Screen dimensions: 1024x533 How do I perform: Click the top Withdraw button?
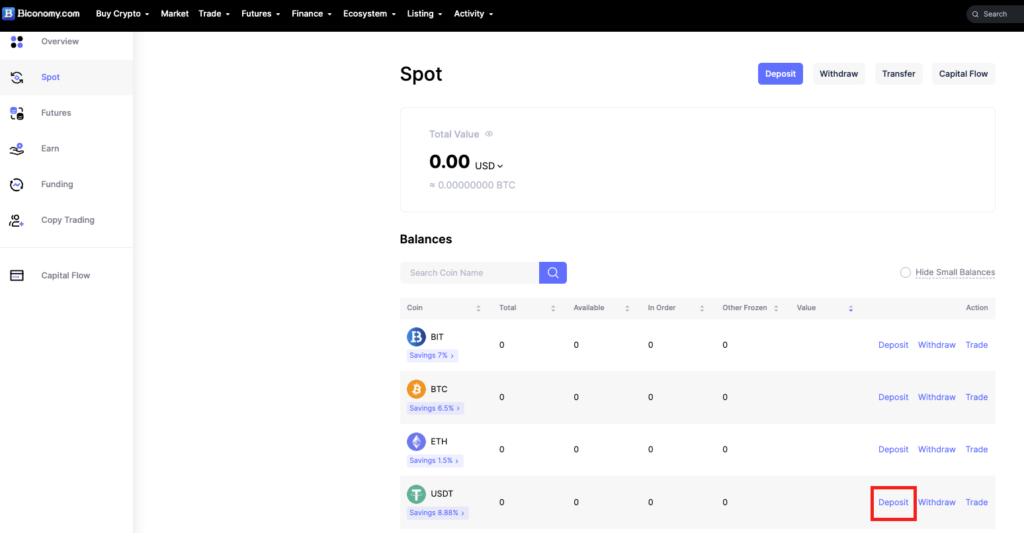(x=839, y=74)
